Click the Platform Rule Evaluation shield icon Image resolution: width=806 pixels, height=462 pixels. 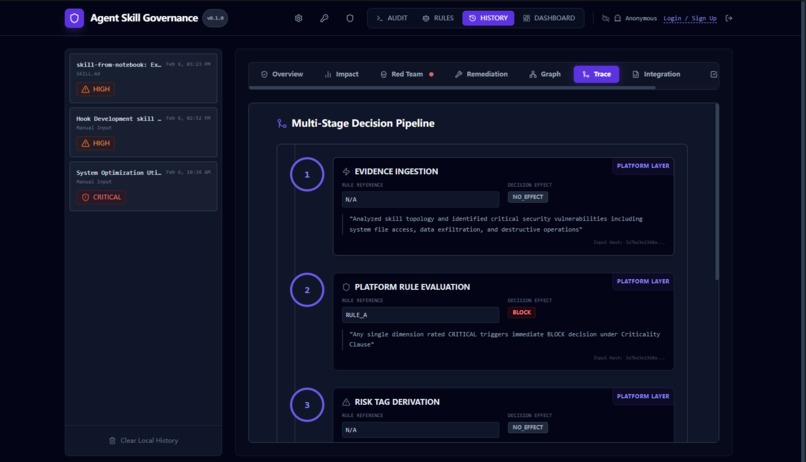346,287
